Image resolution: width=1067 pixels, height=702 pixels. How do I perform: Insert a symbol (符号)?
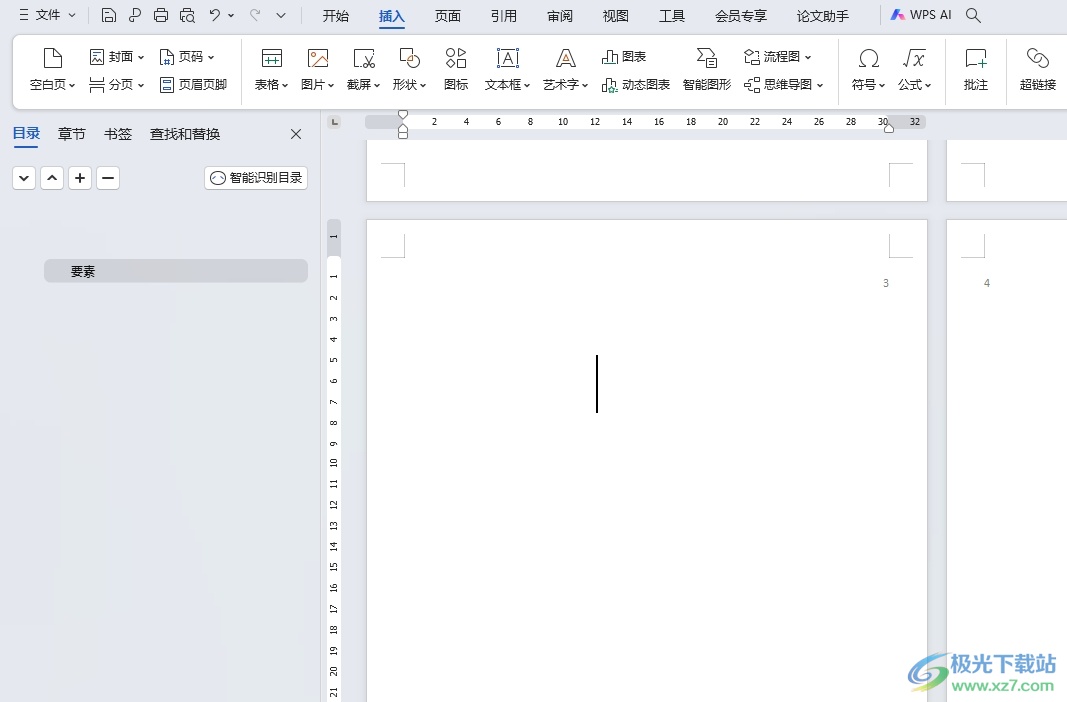(x=868, y=69)
